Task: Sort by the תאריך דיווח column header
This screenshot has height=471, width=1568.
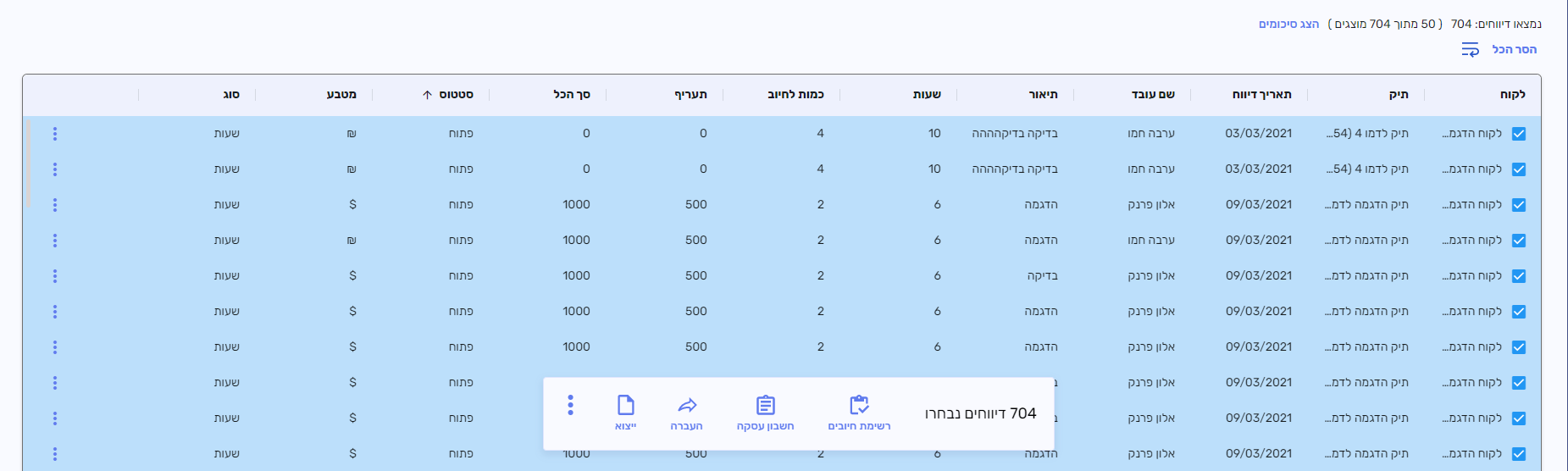Action: [x=1261, y=95]
